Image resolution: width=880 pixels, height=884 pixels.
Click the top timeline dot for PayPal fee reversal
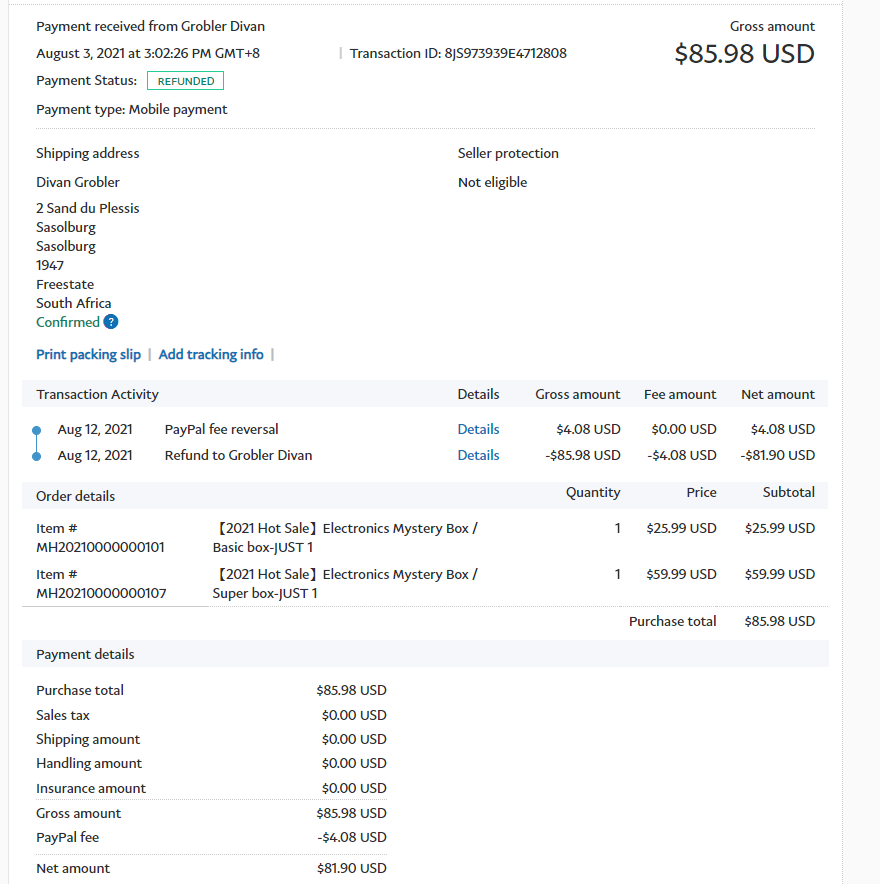coord(37,431)
